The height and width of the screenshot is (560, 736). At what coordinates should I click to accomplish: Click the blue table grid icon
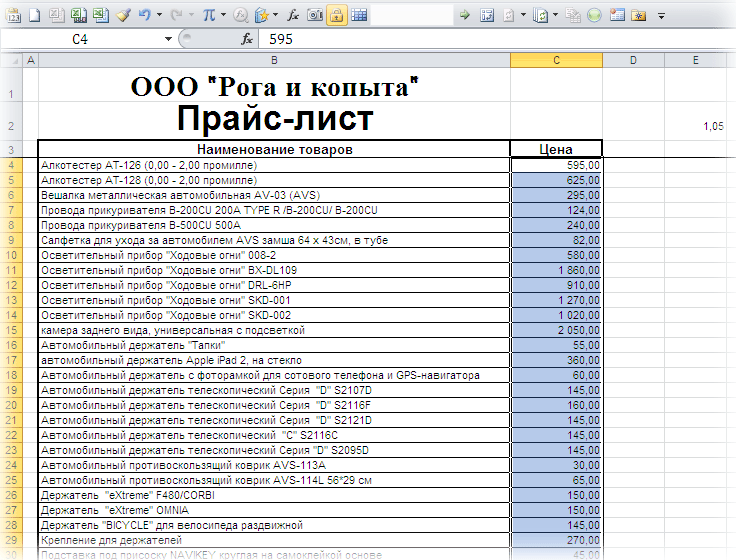coord(359,15)
